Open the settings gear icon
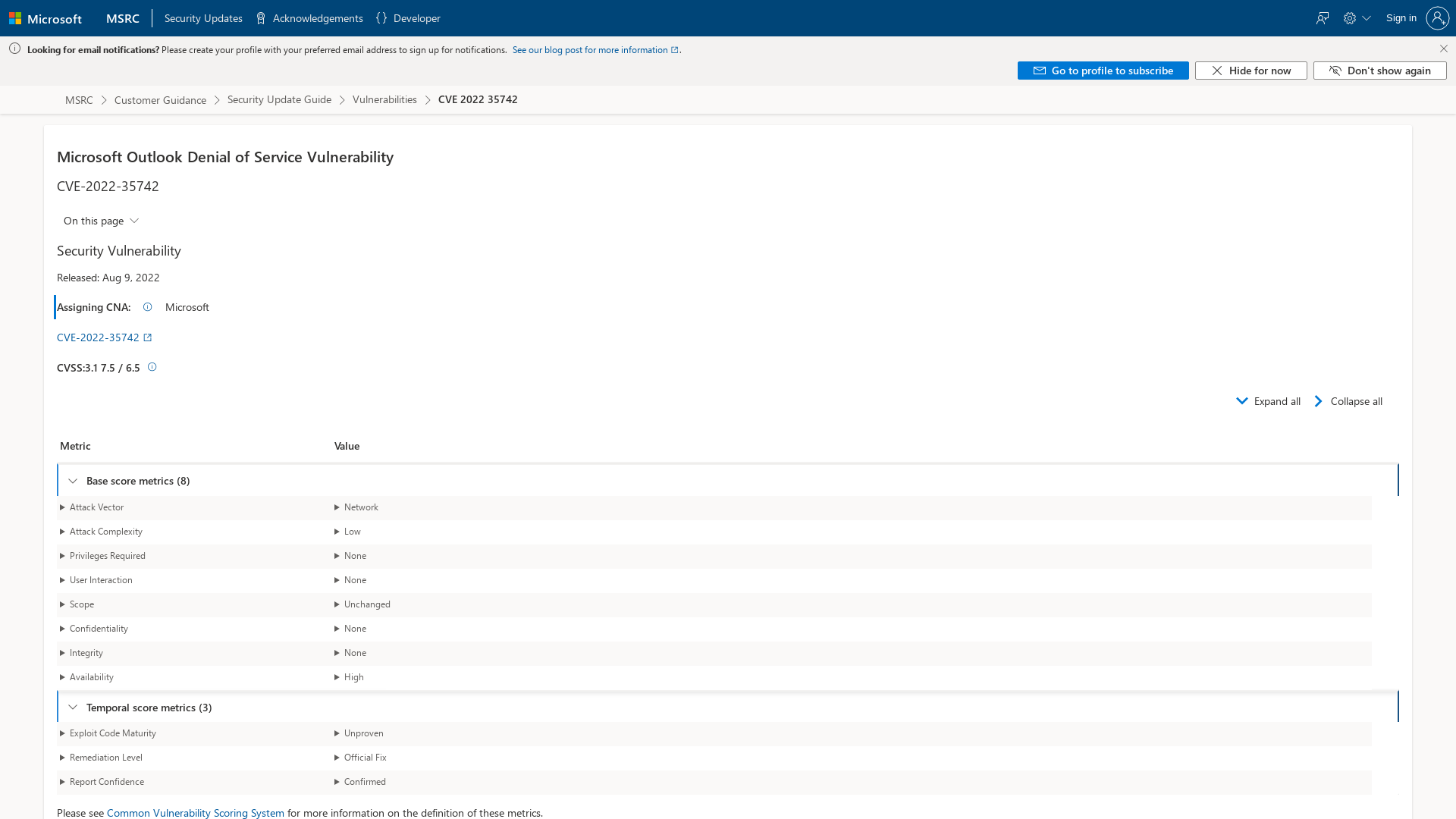Viewport: 1456px width, 819px height. (1351, 17)
